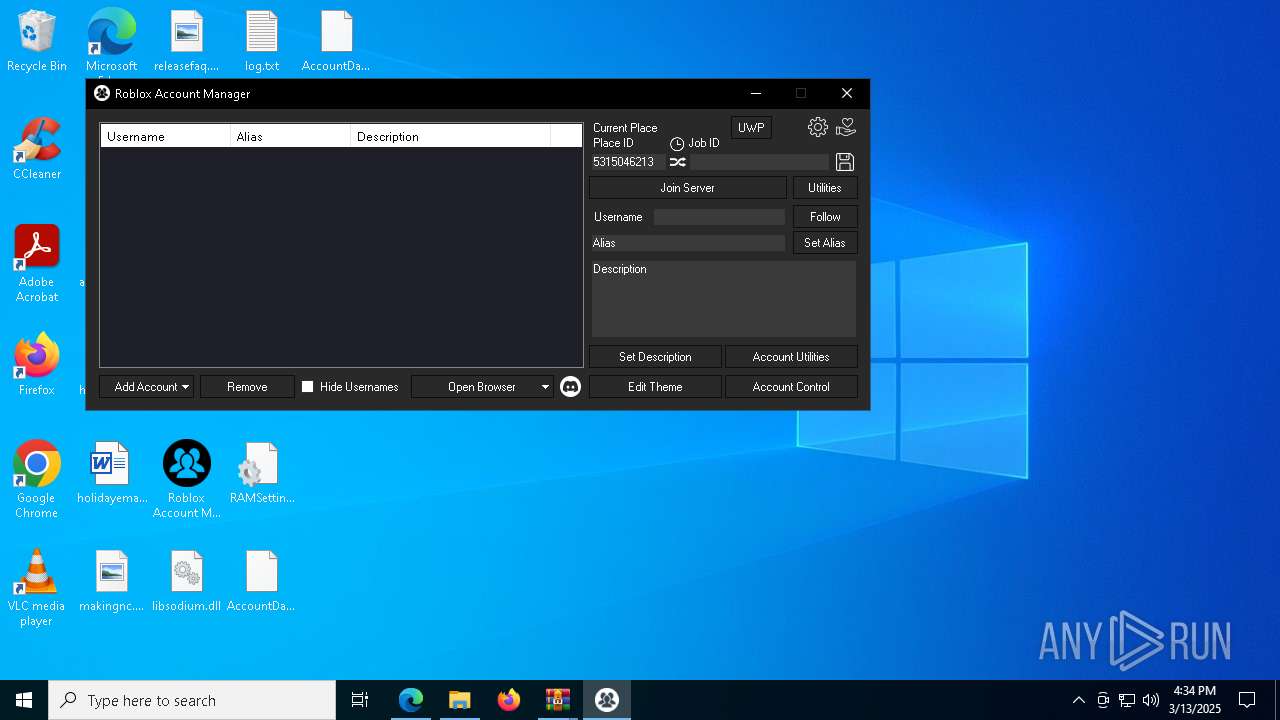Click into the Job ID field

tap(759, 162)
